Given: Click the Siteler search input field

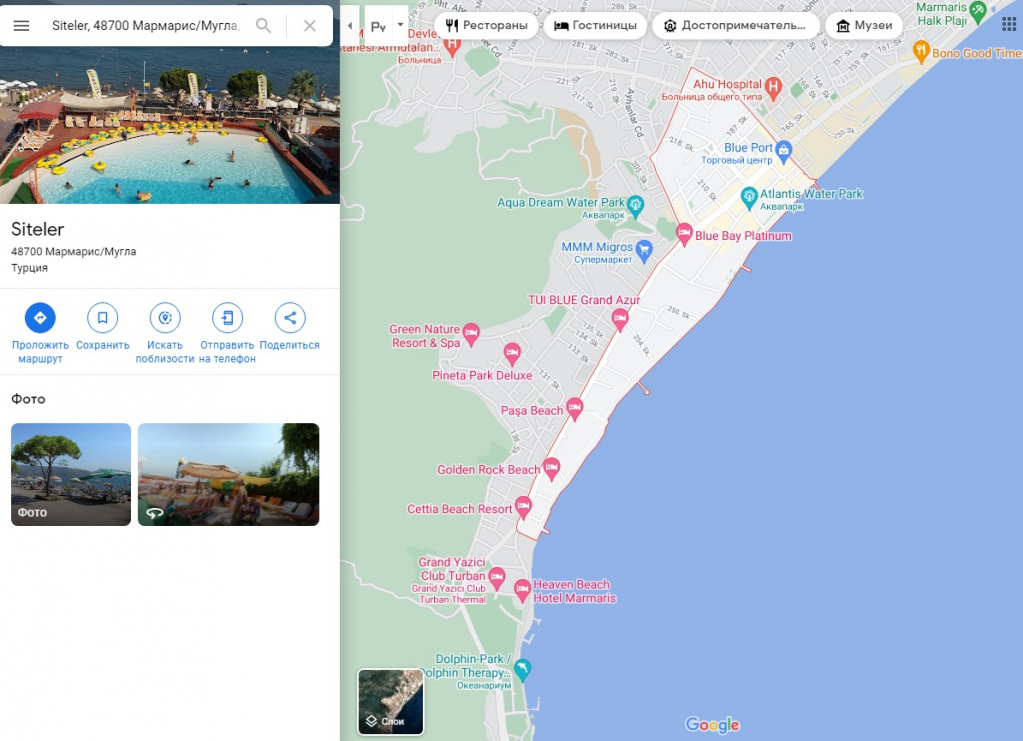Looking at the screenshot, I should click(x=145, y=25).
